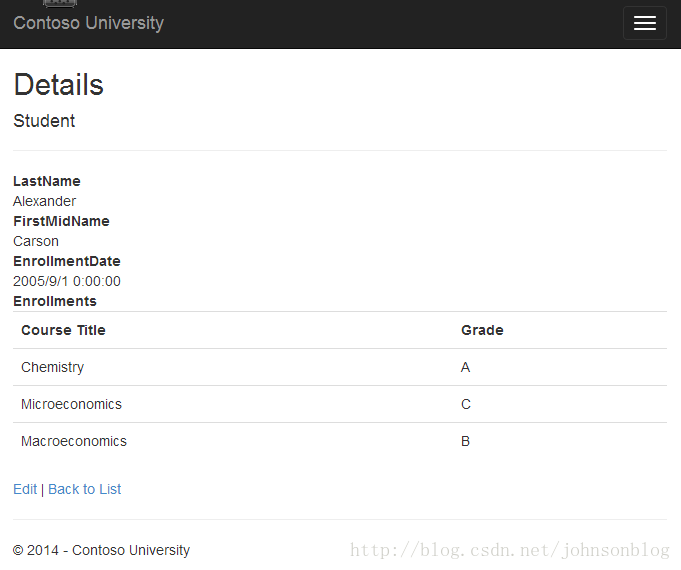Click the Course Title column header
The image size is (681, 570).
(63, 330)
